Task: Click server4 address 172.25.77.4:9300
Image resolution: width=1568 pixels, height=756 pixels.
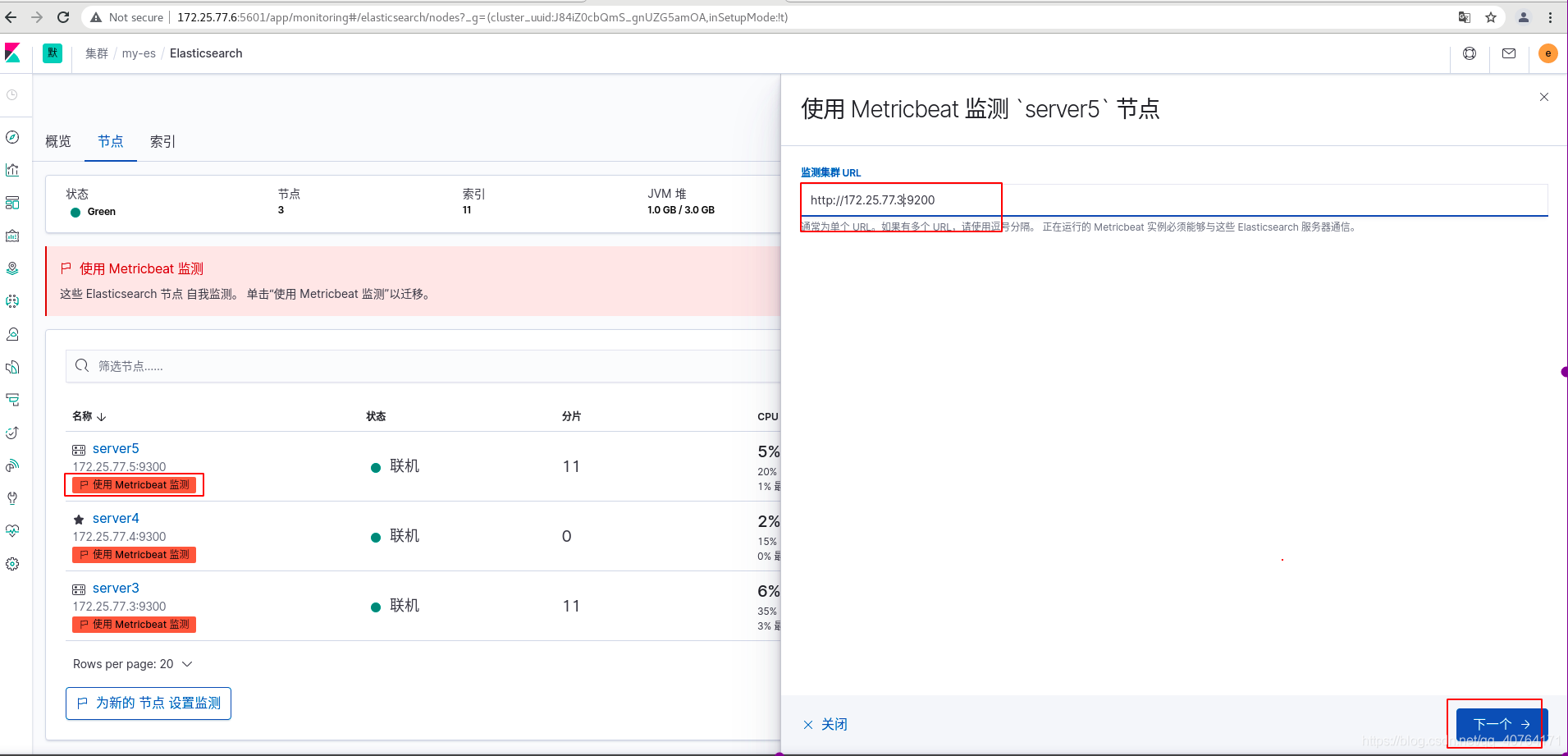Action: click(x=119, y=537)
